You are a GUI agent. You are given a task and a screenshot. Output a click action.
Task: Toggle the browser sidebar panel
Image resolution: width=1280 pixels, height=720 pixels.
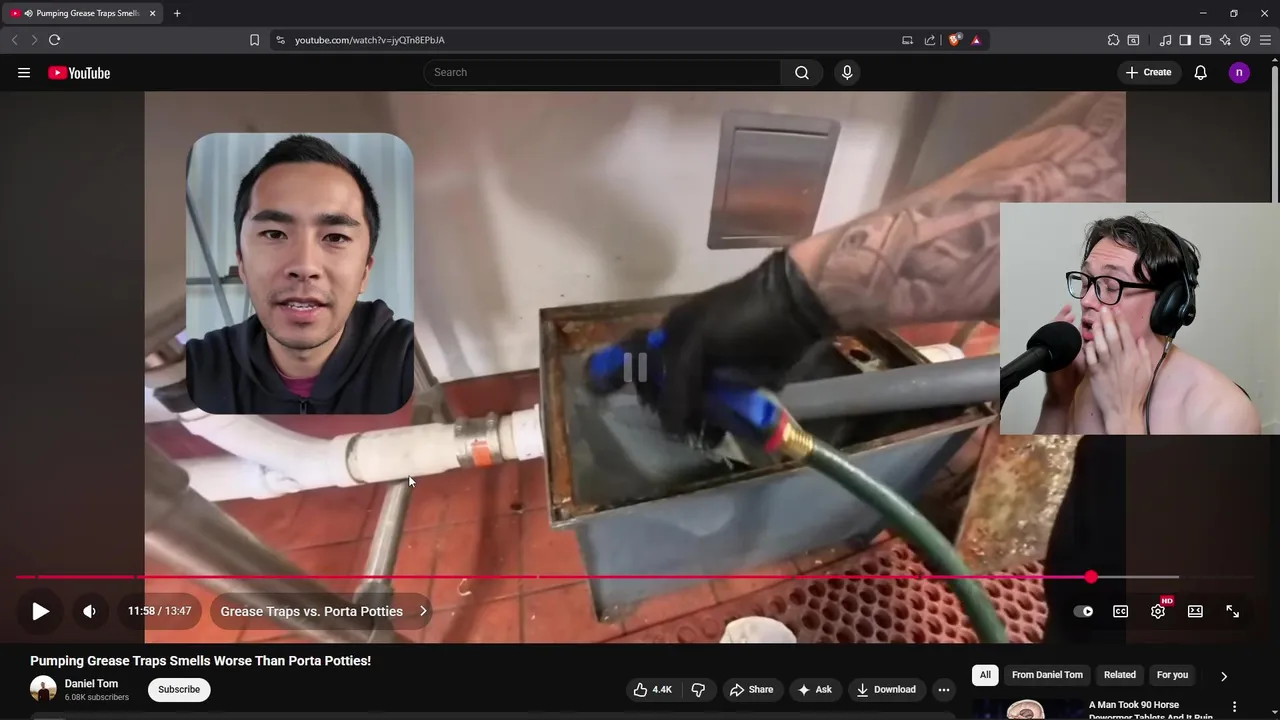click(x=1185, y=40)
